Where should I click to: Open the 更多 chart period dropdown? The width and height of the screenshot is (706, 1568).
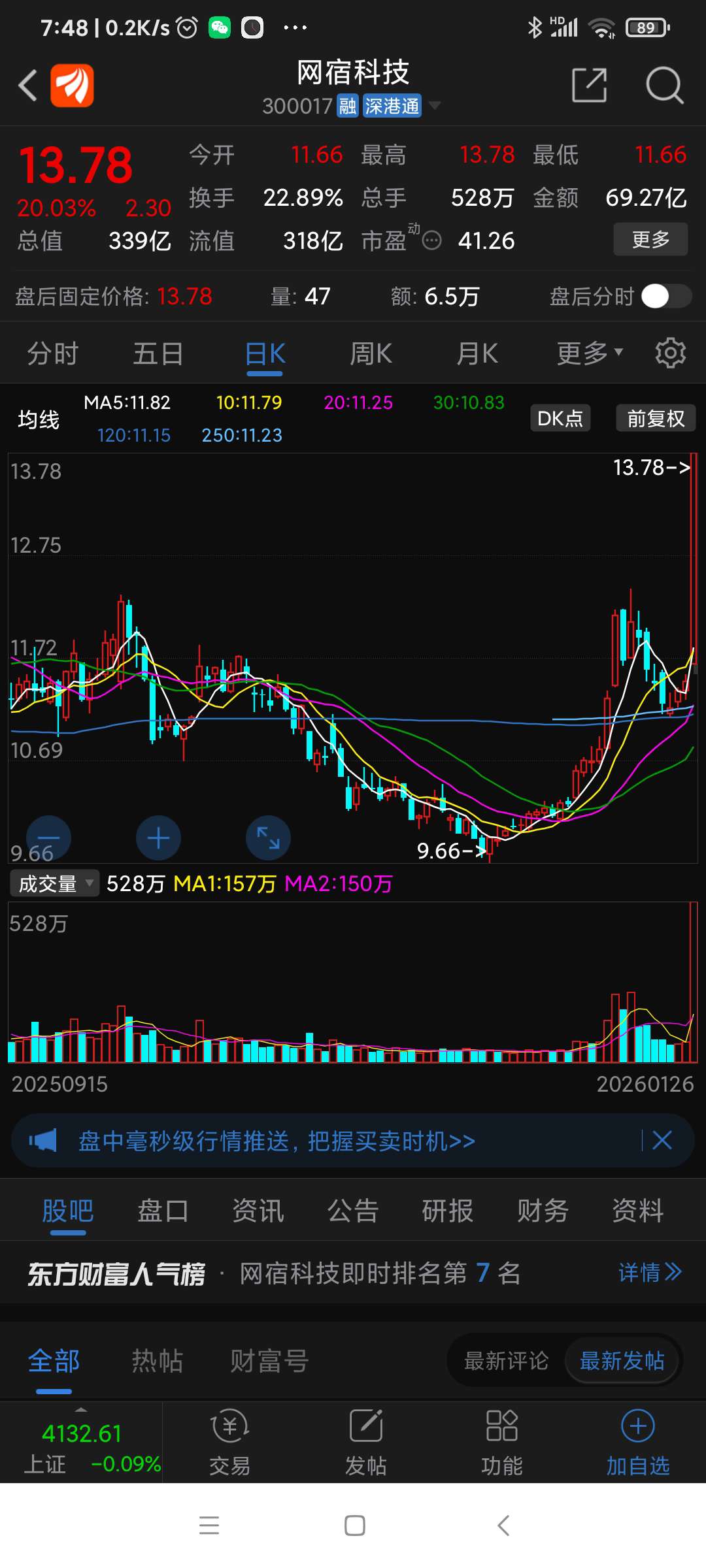pyautogui.click(x=590, y=353)
